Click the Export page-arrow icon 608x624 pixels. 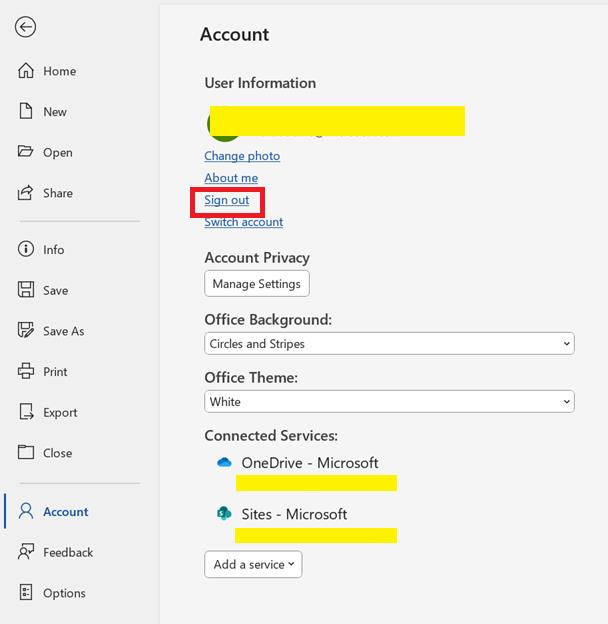tap(26, 412)
